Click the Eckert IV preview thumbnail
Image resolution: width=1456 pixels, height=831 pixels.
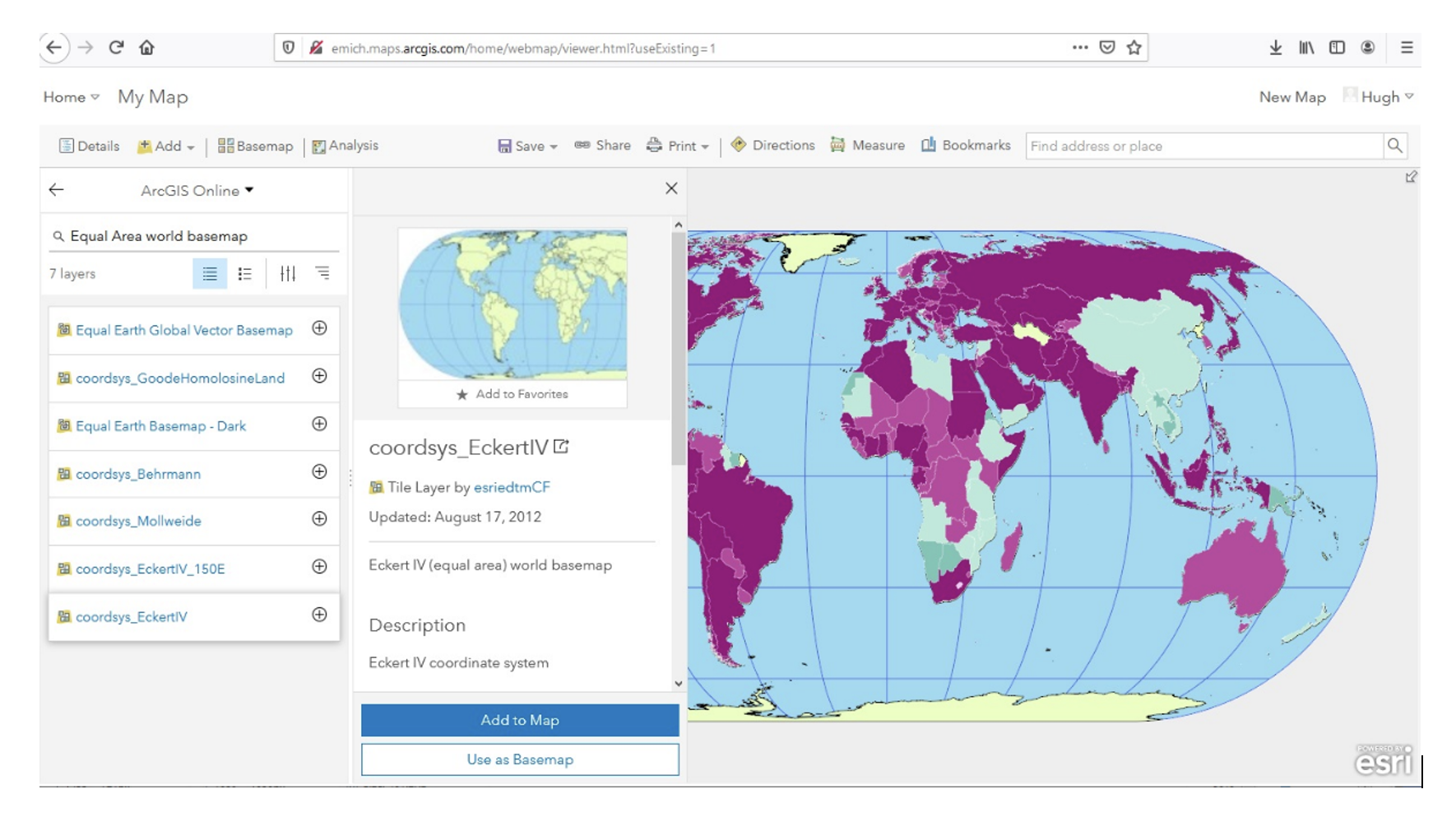coord(512,304)
